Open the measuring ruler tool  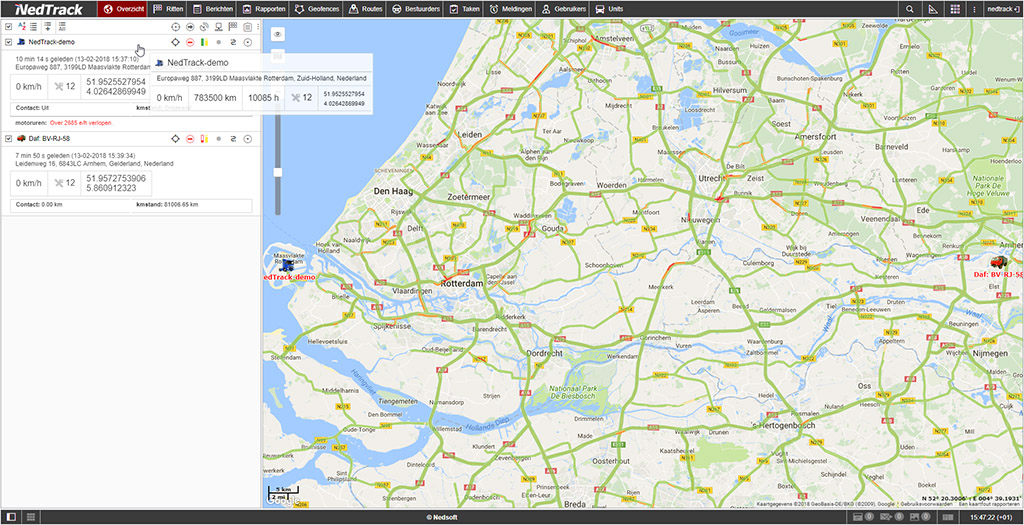coord(932,9)
